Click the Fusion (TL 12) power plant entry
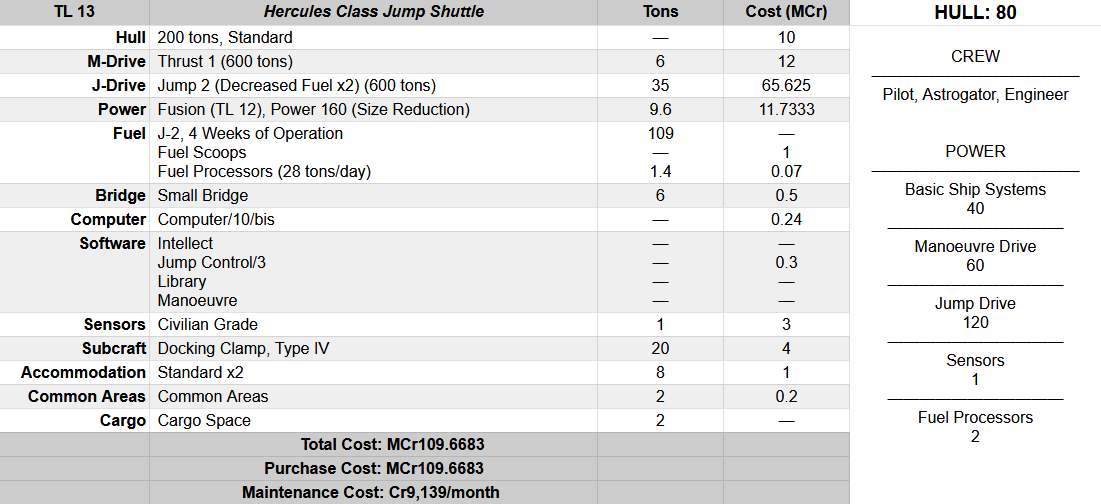This screenshot has height=504, width=1101. point(313,109)
